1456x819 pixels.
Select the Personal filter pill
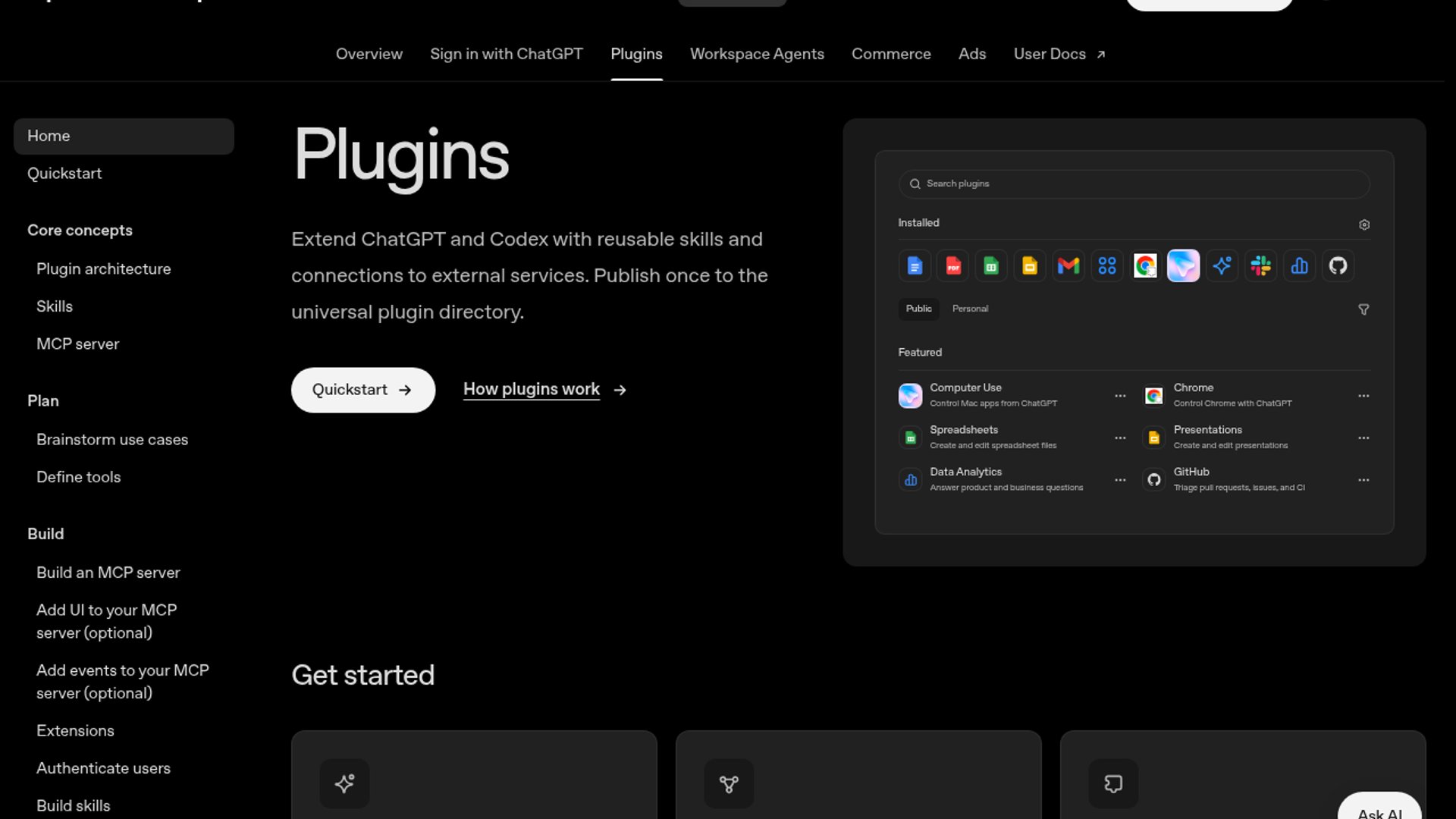click(x=970, y=309)
